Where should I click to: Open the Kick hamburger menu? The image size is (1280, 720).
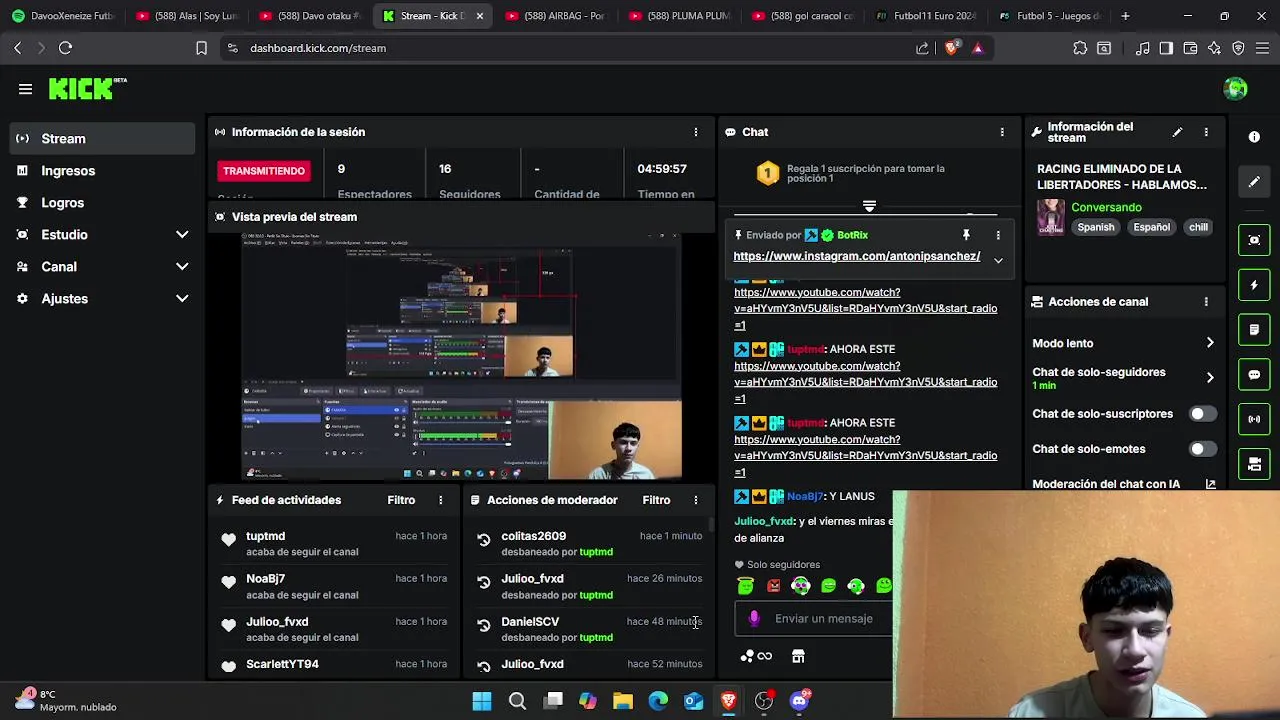[25, 89]
